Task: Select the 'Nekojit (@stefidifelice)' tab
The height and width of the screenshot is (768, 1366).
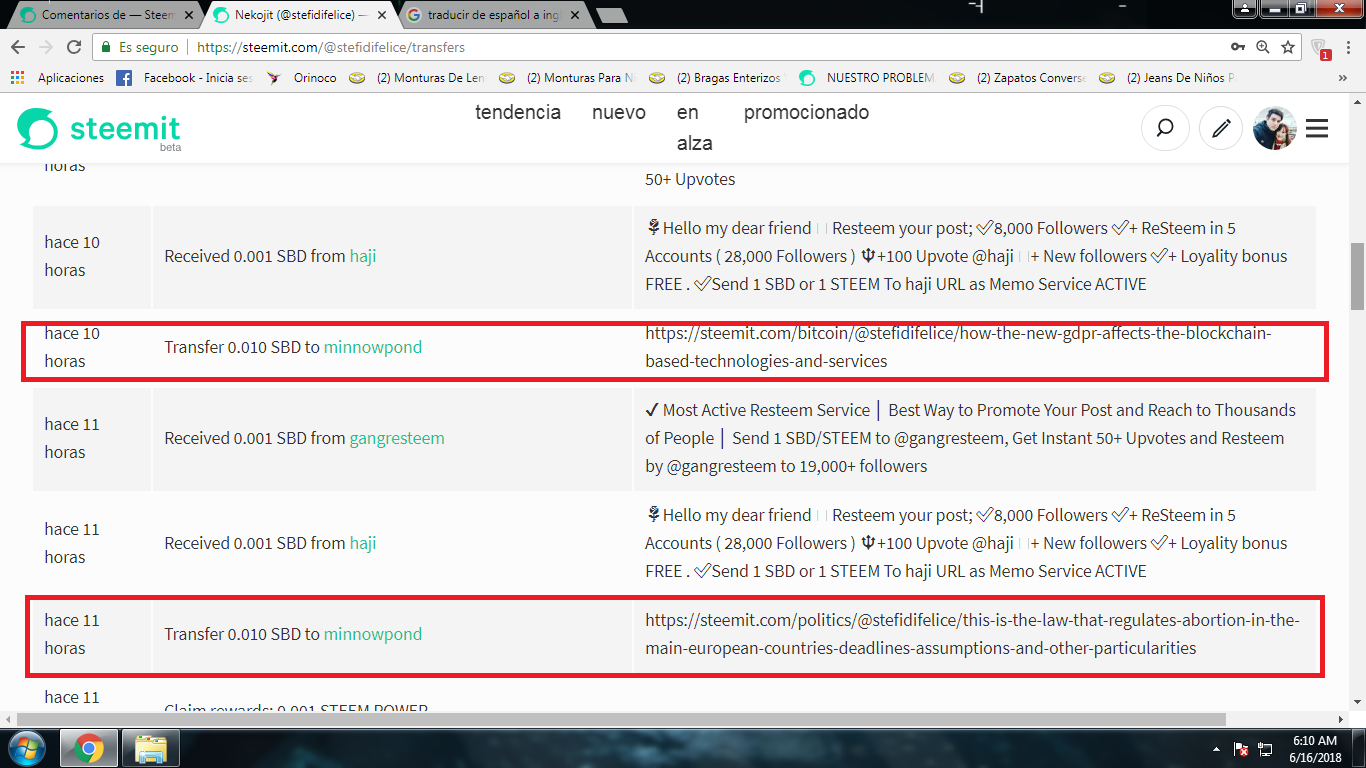Action: click(x=298, y=15)
